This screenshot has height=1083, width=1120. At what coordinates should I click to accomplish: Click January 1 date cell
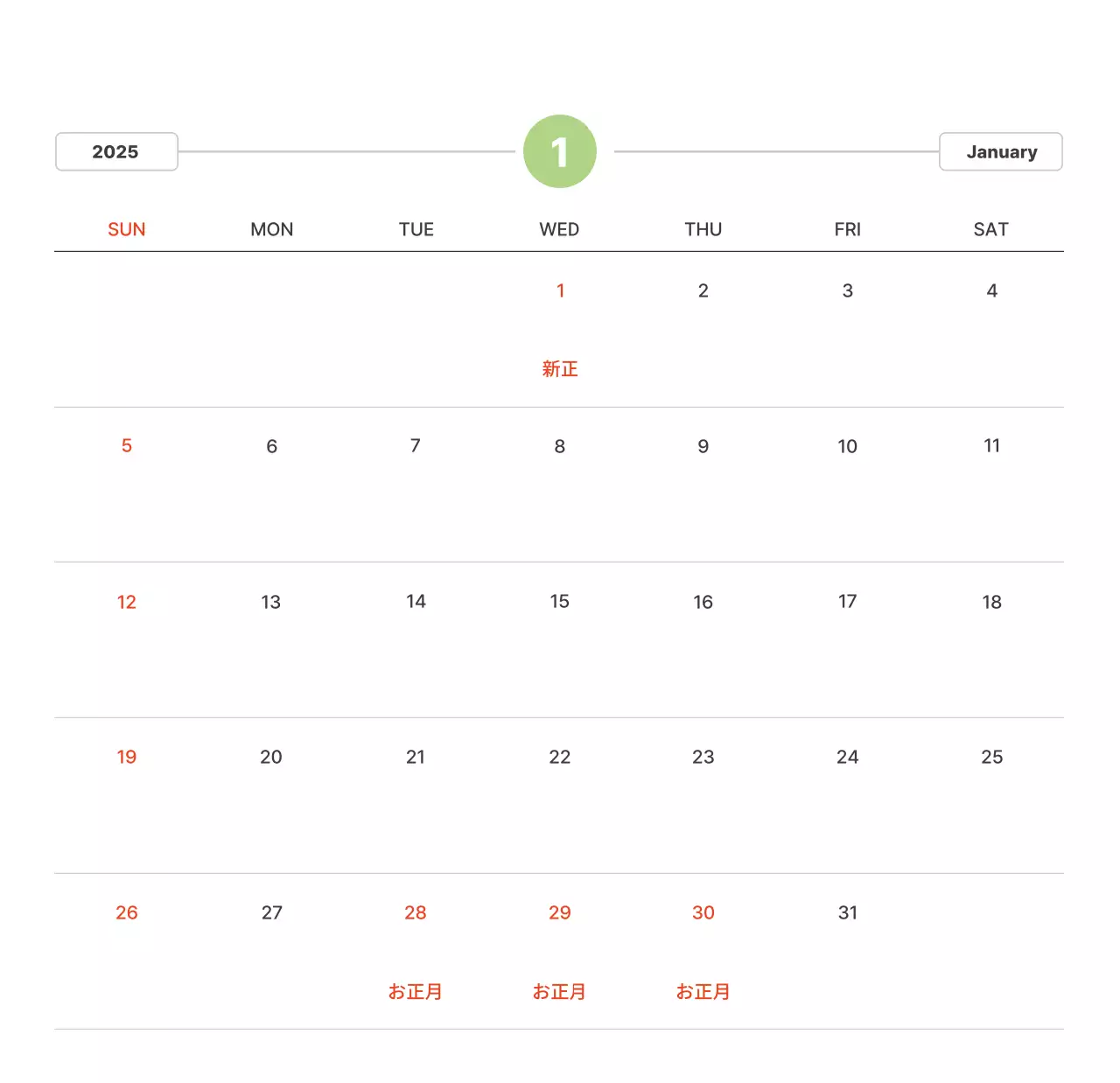560,291
